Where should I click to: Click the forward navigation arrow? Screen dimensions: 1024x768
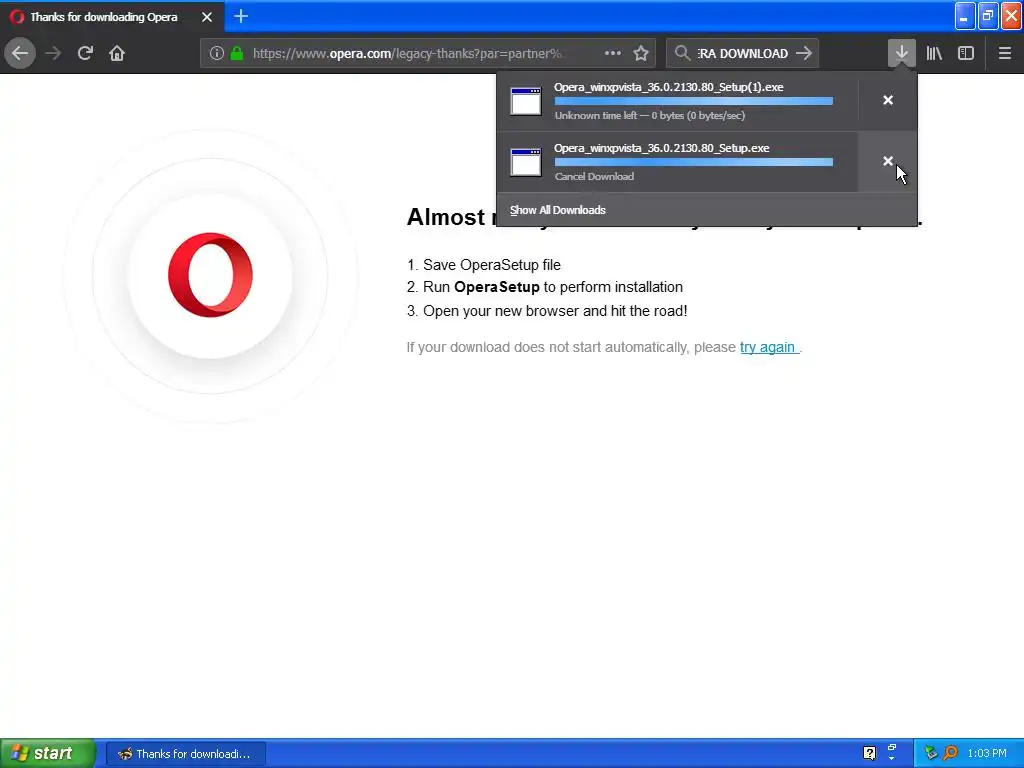tap(53, 53)
